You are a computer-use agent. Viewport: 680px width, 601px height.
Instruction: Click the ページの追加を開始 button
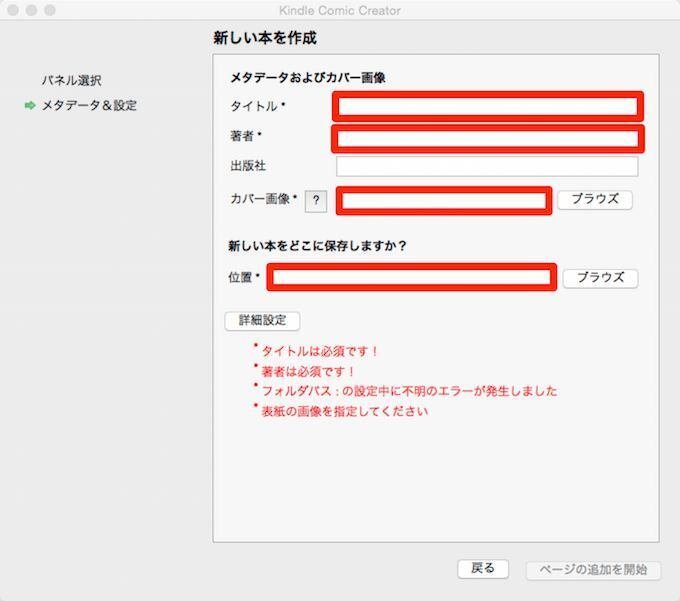click(x=593, y=570)
